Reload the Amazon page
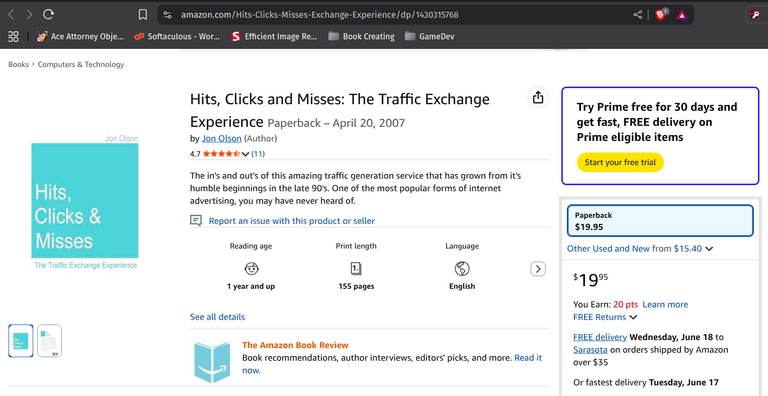The height and width of the screenshot is (396, 768). click(48, 15)
